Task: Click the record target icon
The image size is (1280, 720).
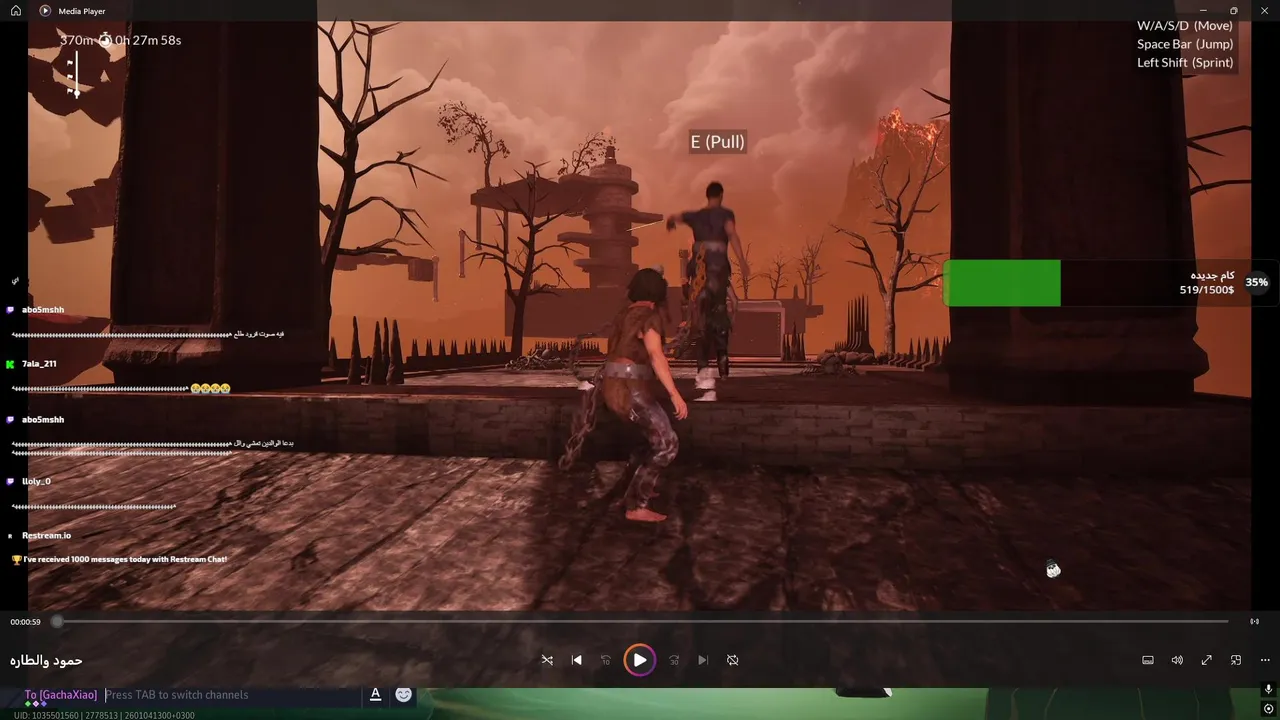Action: click(x=1268, y=709)
